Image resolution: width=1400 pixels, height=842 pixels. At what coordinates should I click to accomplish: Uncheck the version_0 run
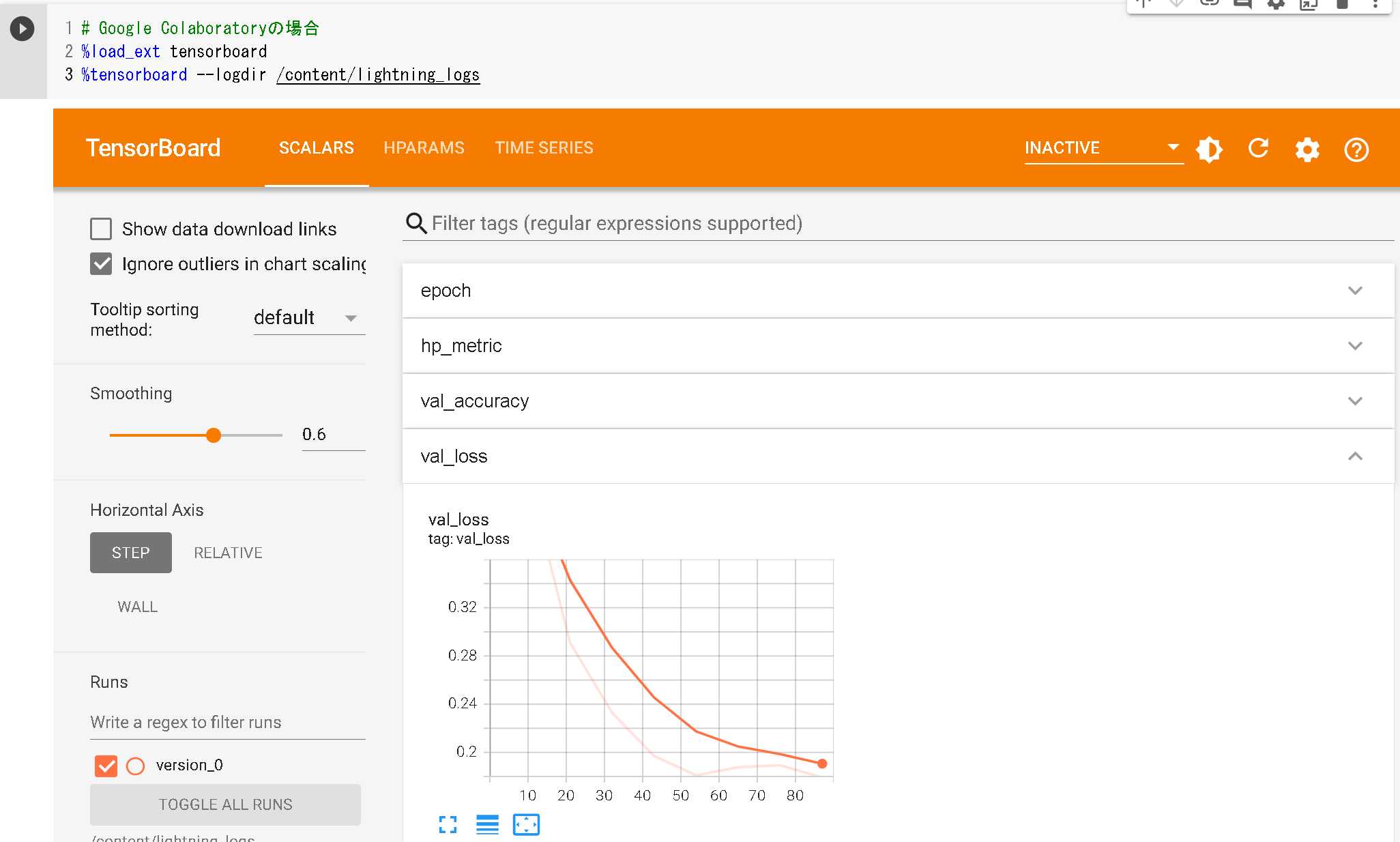click(106, 766)
